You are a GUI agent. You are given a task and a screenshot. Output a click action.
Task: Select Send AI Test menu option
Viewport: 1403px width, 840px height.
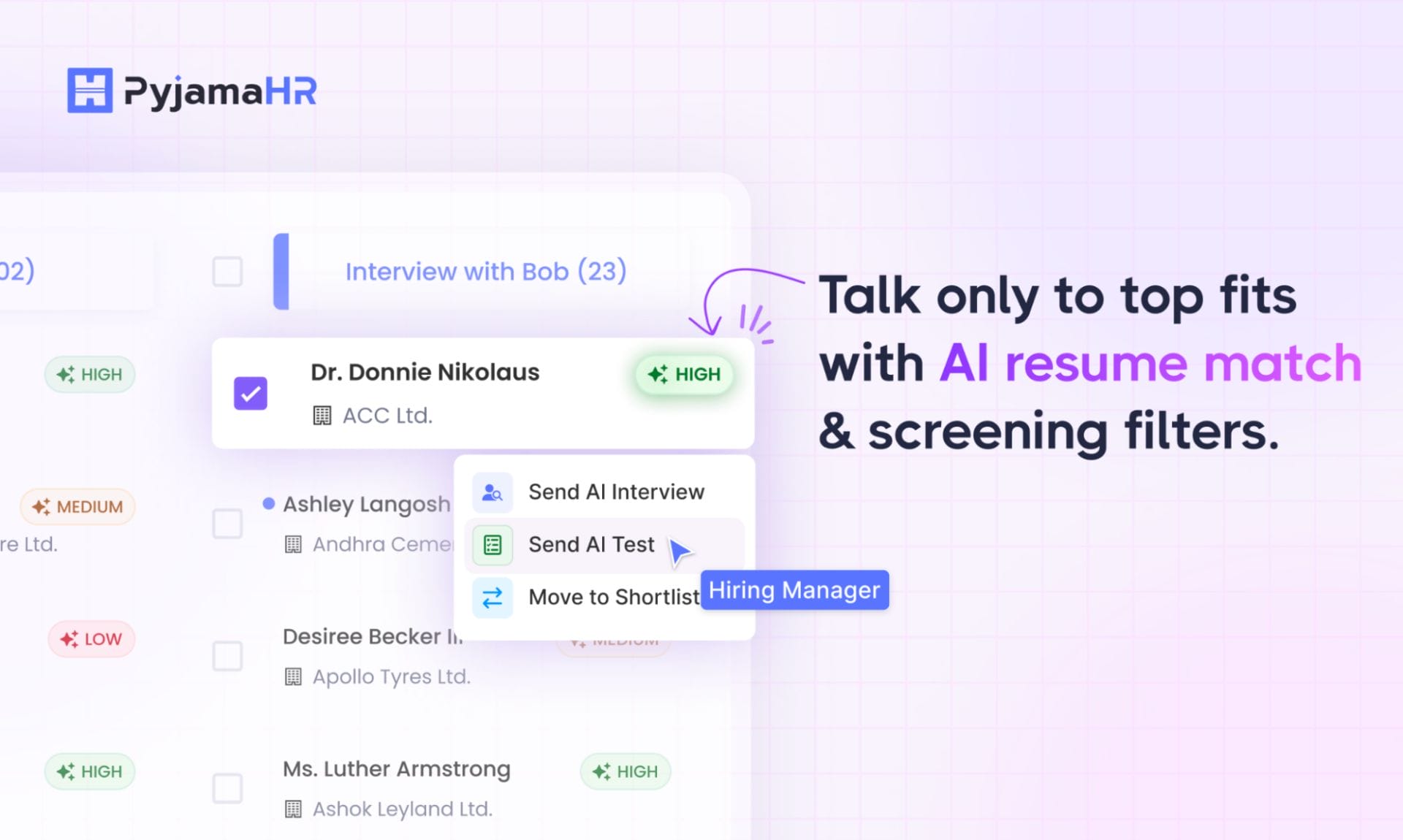pos(590,545)
